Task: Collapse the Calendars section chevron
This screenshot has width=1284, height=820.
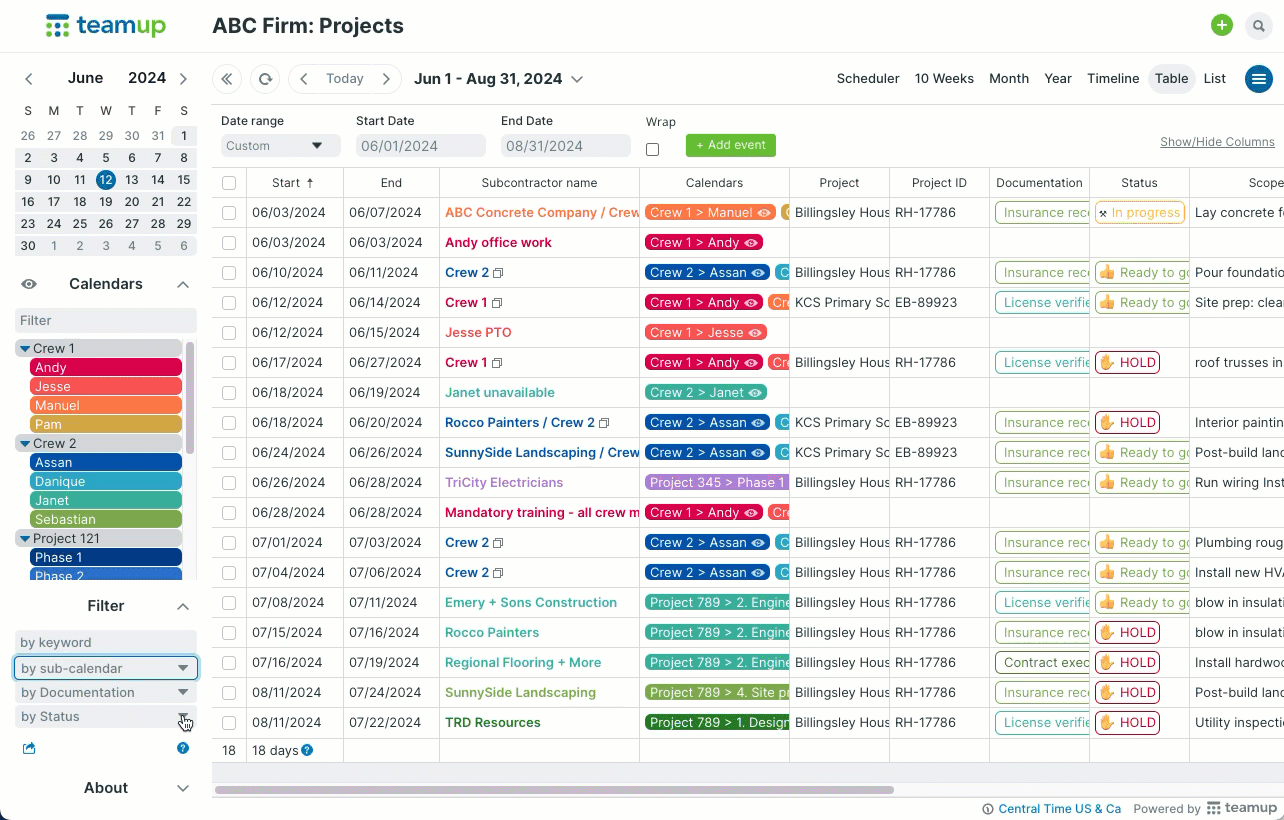Action: point(183,284)
